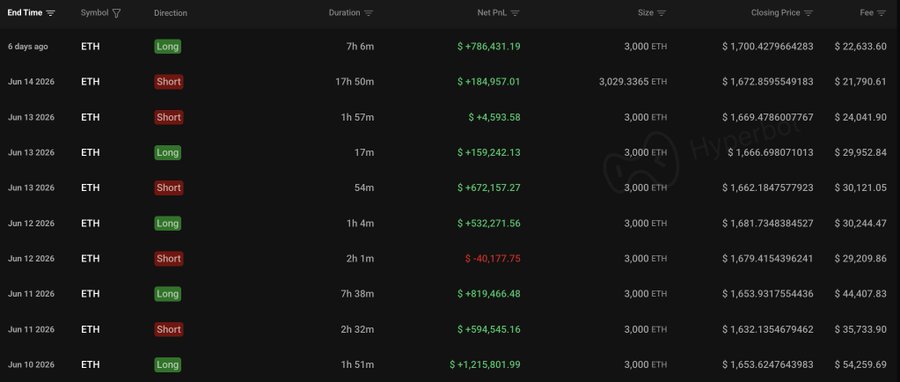Click the net PnL value $ +4,593.58
Screen dimensions: 900x382
point(495,117)
